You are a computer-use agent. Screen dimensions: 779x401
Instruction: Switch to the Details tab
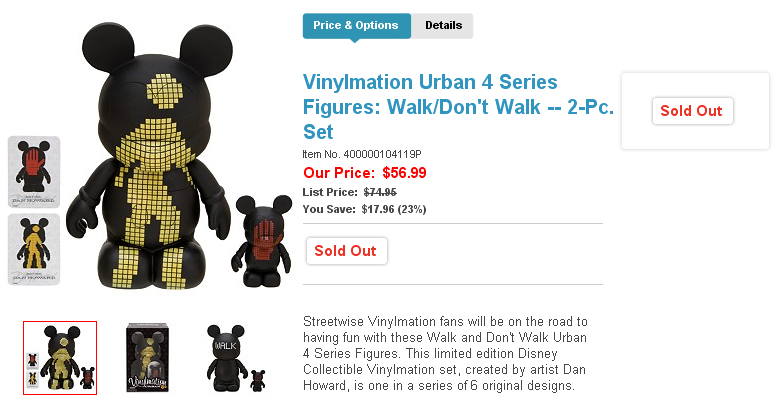click(x=443, y=26)
